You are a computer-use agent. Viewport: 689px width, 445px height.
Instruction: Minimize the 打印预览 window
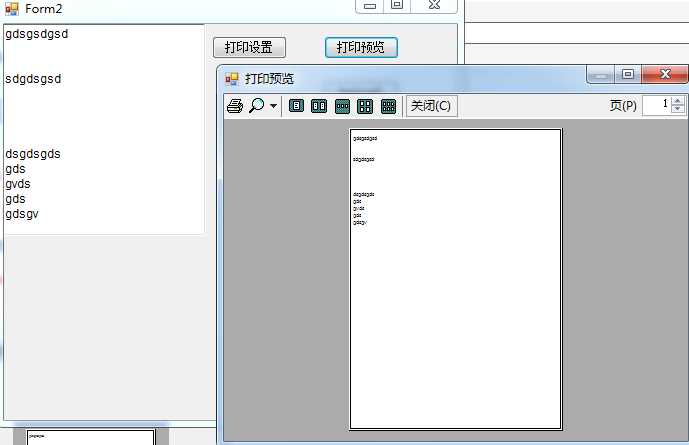(601, 75)
